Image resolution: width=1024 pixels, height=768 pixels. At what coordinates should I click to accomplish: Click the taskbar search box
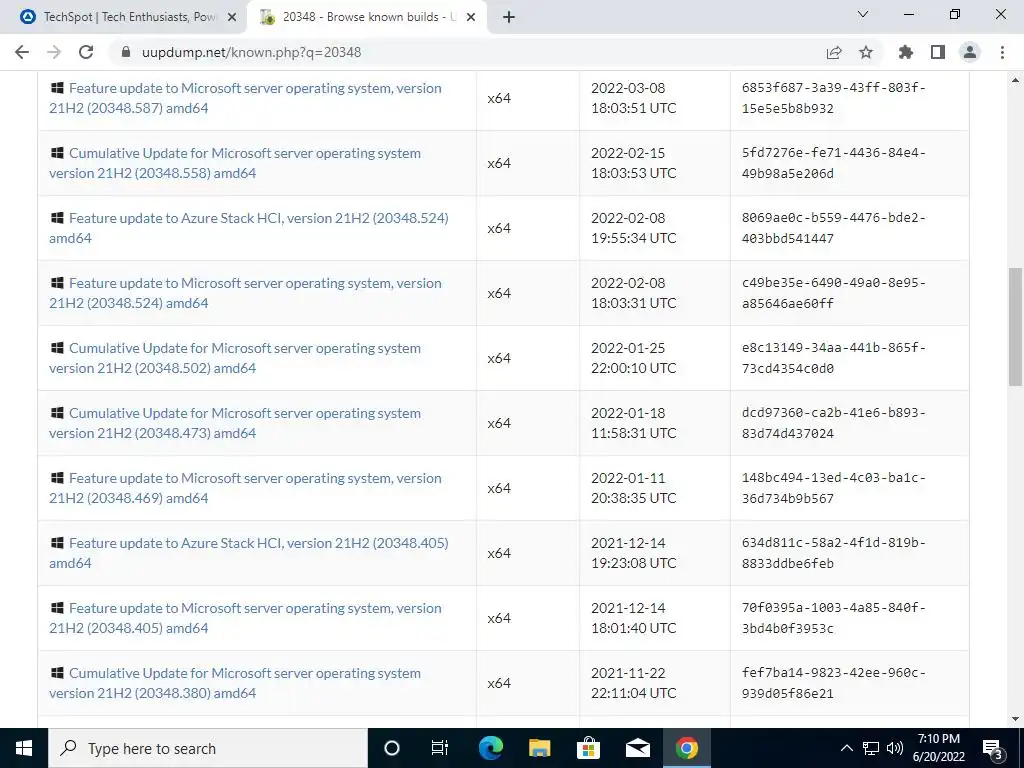coord(208,748)
